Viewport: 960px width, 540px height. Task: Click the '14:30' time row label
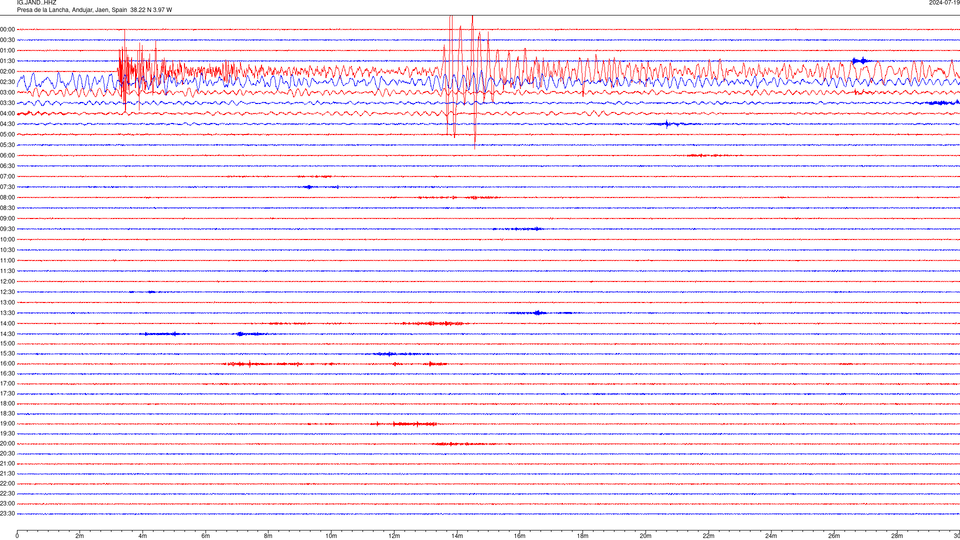click(x=7, y=334)
